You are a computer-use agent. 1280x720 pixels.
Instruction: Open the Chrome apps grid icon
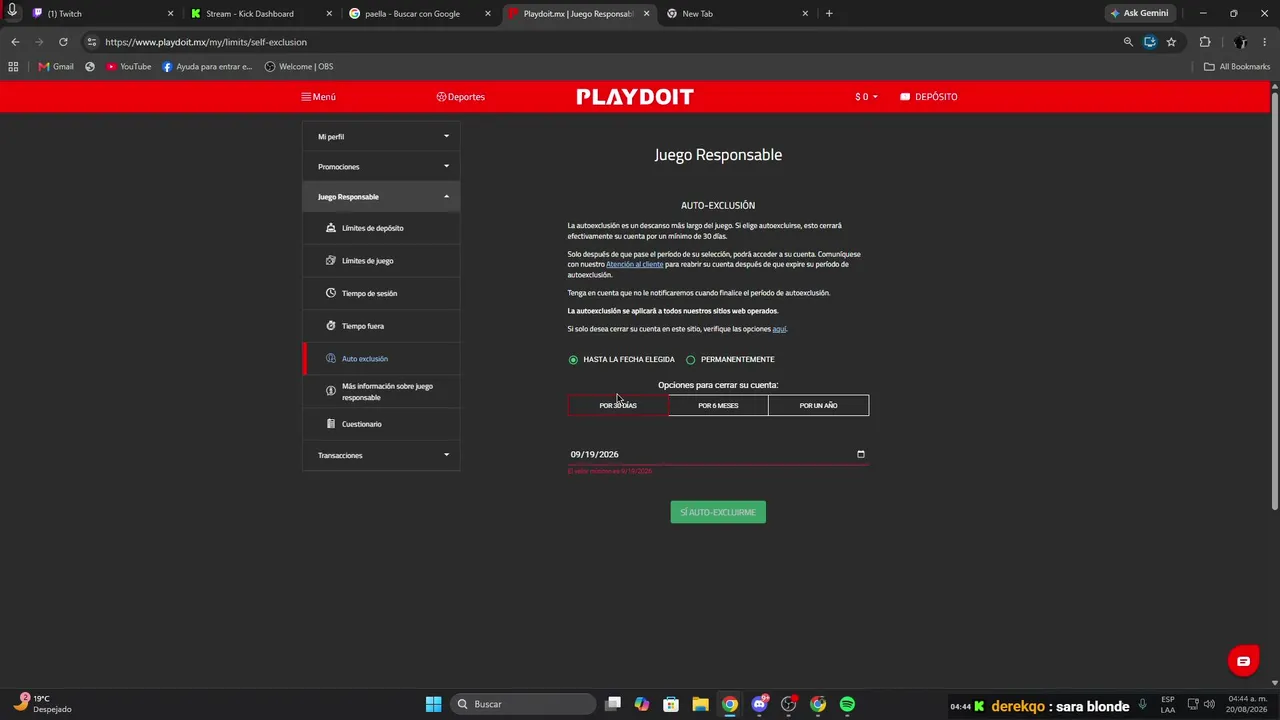pyautogui.click(x=13, y=67)
